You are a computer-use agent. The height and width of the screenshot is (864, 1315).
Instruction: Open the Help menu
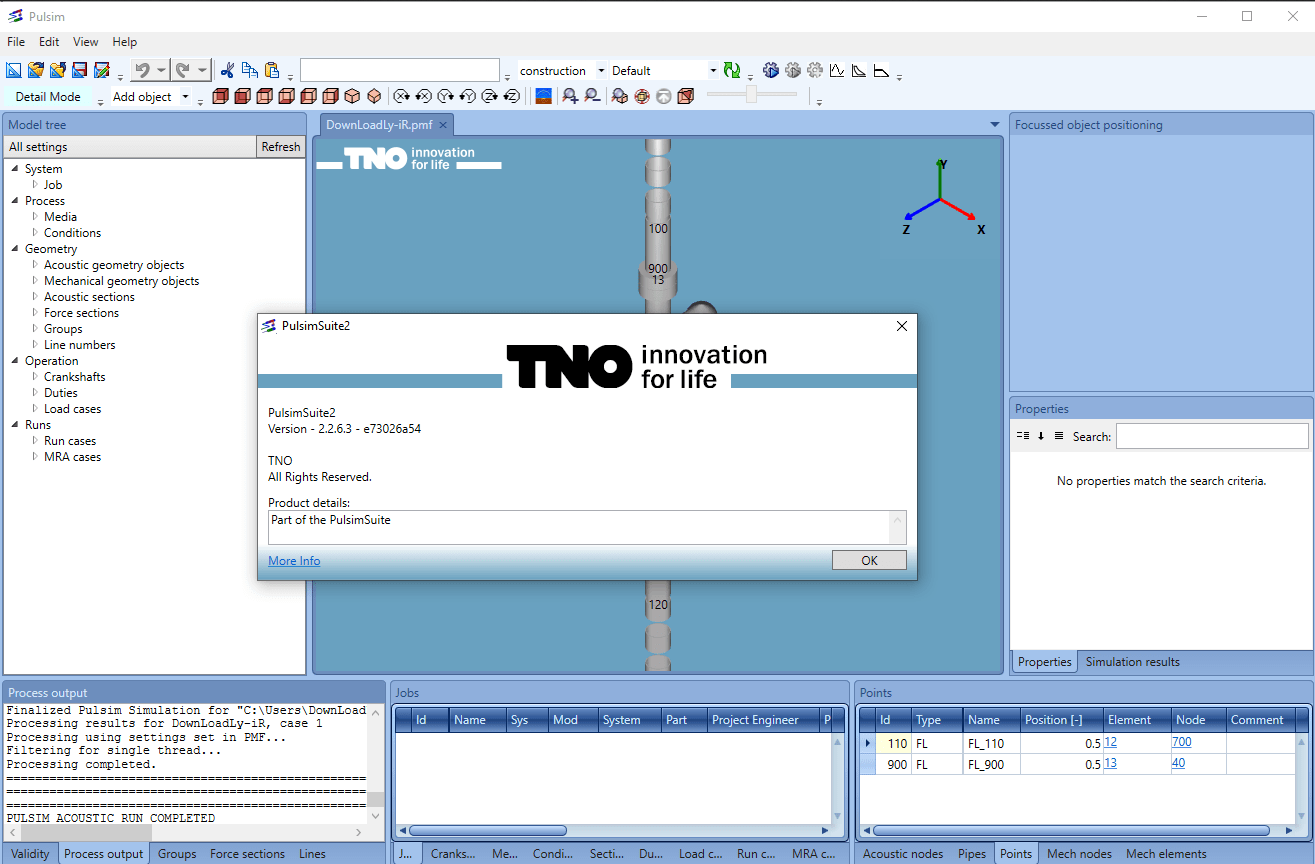pos(125,42)
